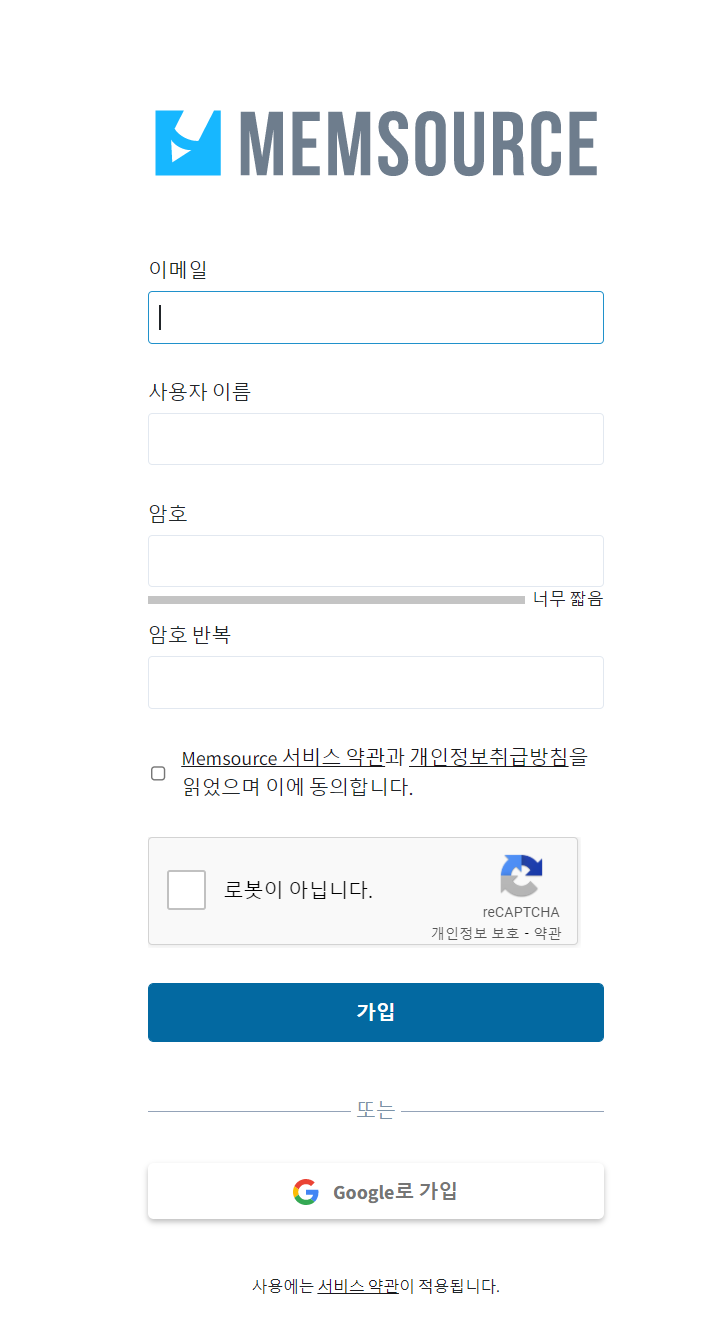Click the 너무 짧음 strength label
Viewport: 723px width, 1332px height.
(x=565, y=598)
